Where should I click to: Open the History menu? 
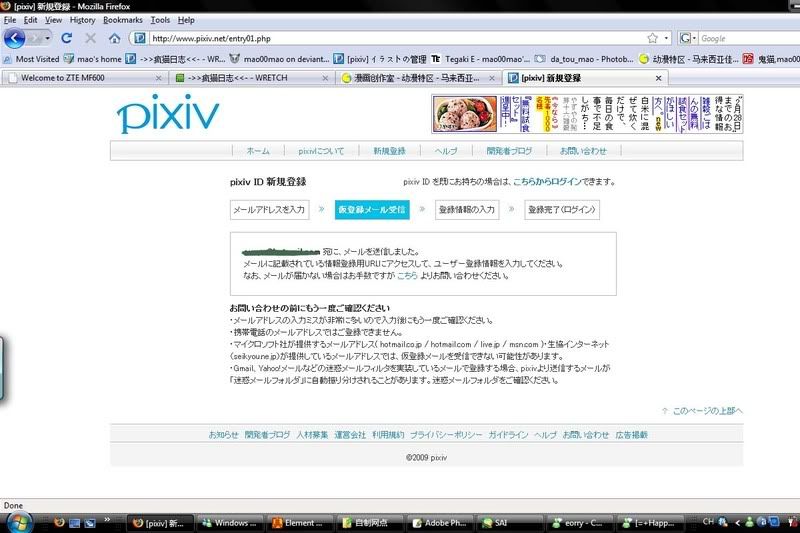[x=82, y=20]
